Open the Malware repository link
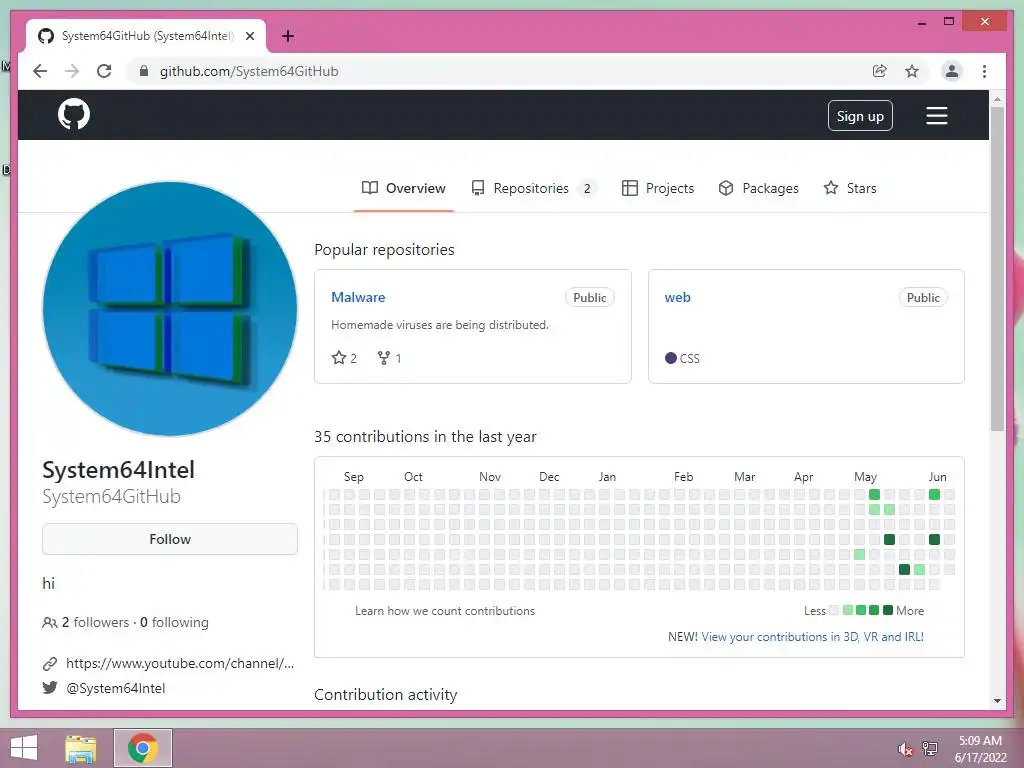1024x768 pixels. pos(358,297)
